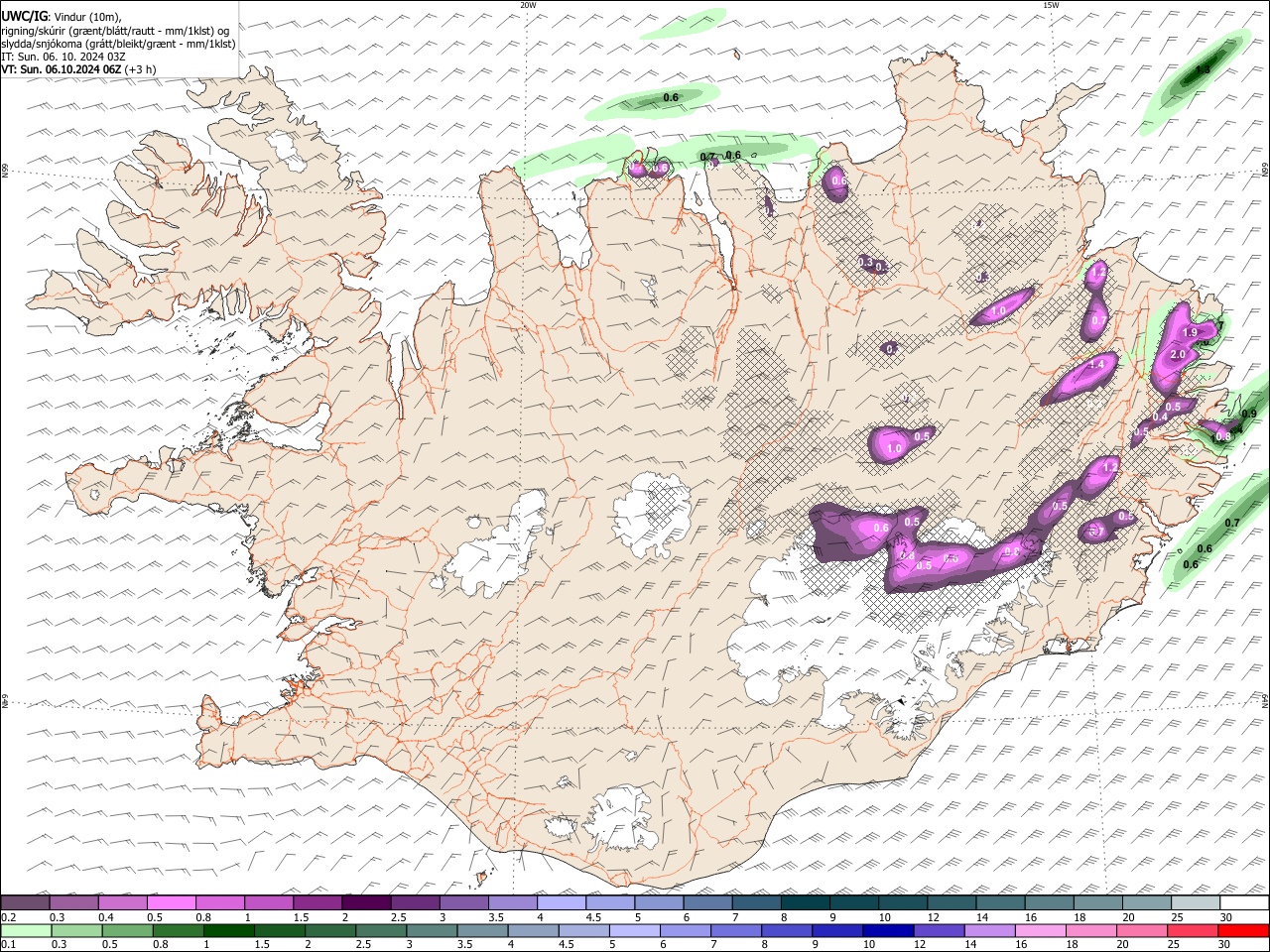The image size is (1270, 952).
Task: Click the 0.1 label under the green scale
Action: (9, 944)
